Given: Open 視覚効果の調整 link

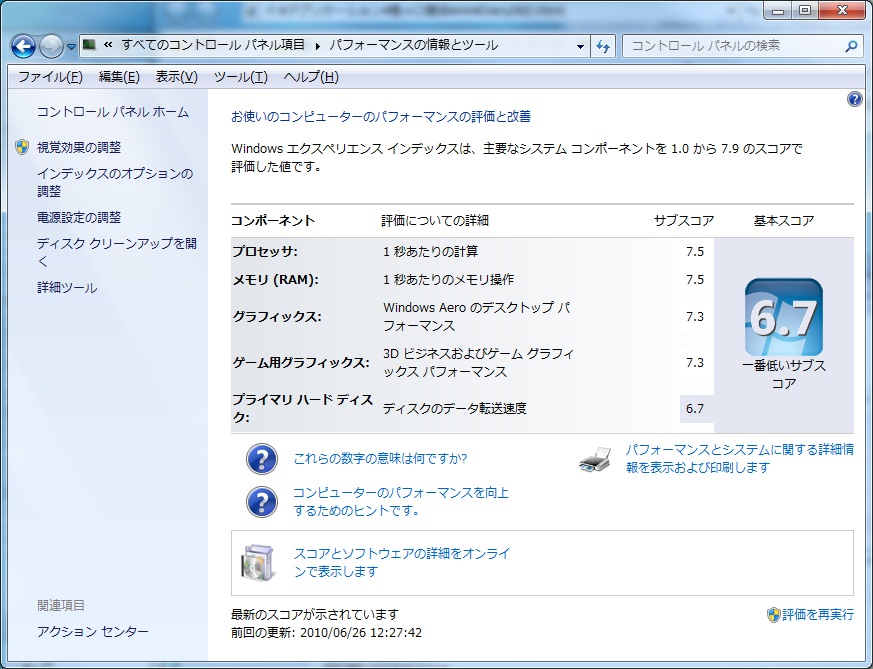Looking at the screenshot, I should pos(79,147).
